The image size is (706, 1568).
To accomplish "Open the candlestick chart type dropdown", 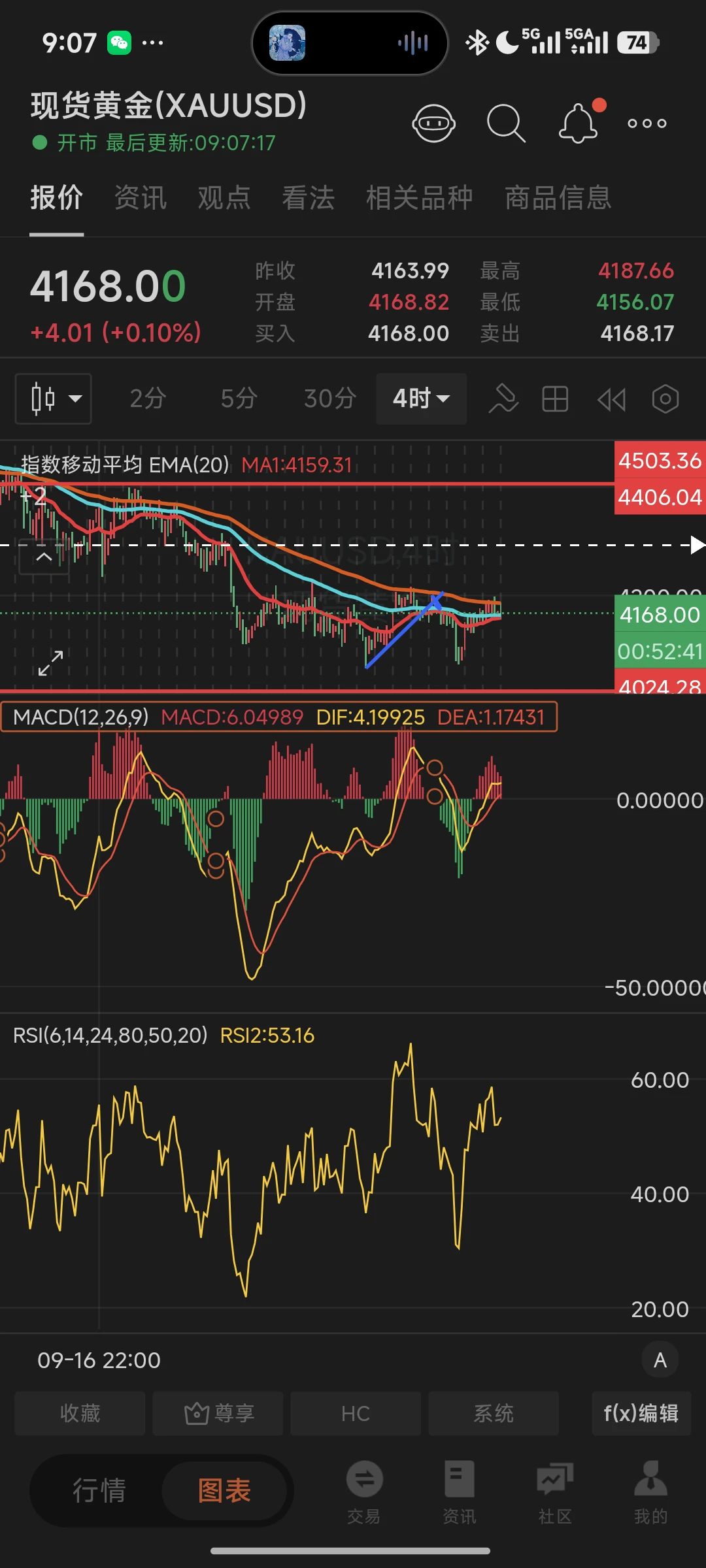I will [x=54, y=399].
